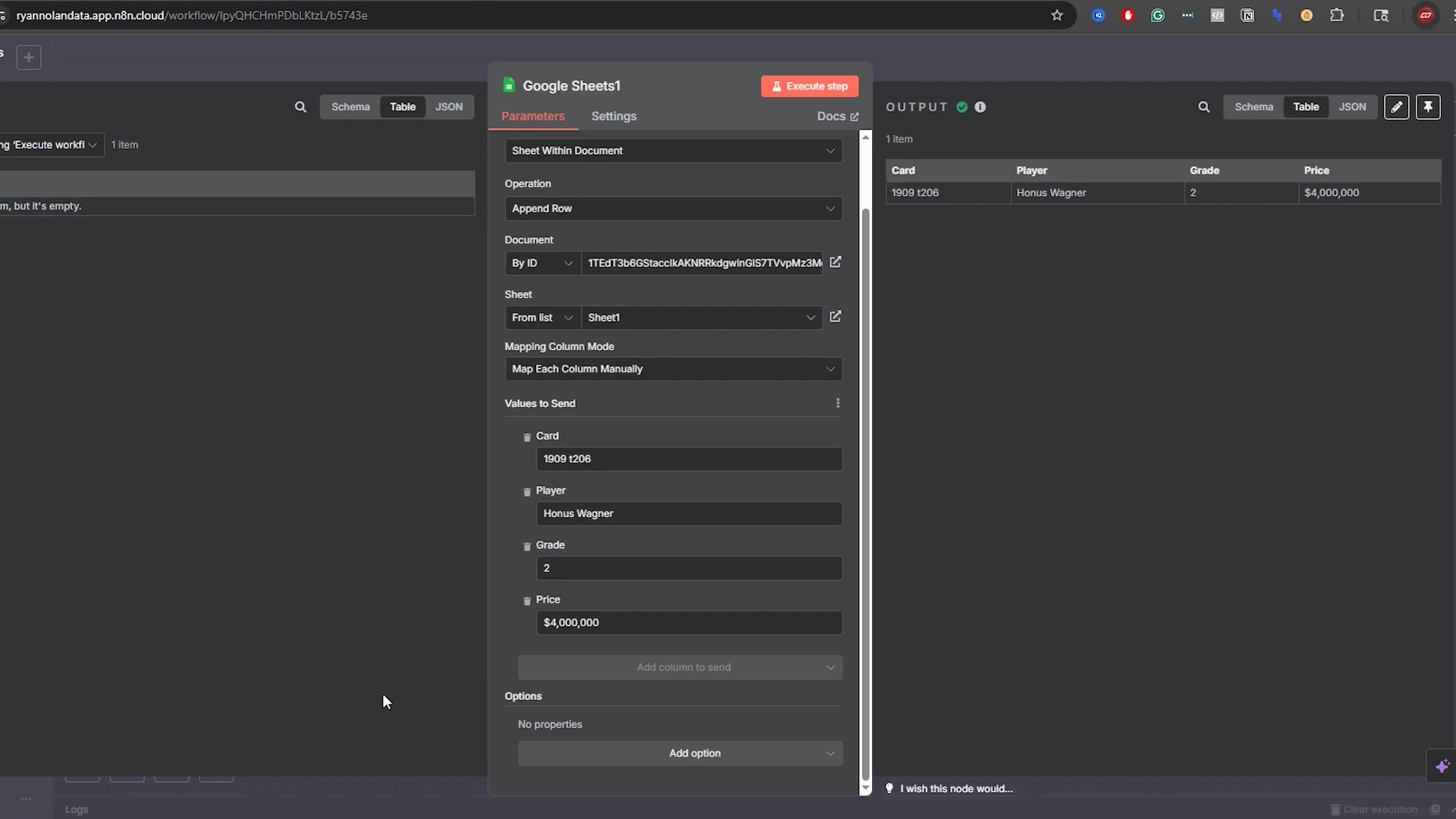Open the Values to Send three-dot menu
The width and height of the screenshot is (1456, 819).
click(x=838, y=403)
